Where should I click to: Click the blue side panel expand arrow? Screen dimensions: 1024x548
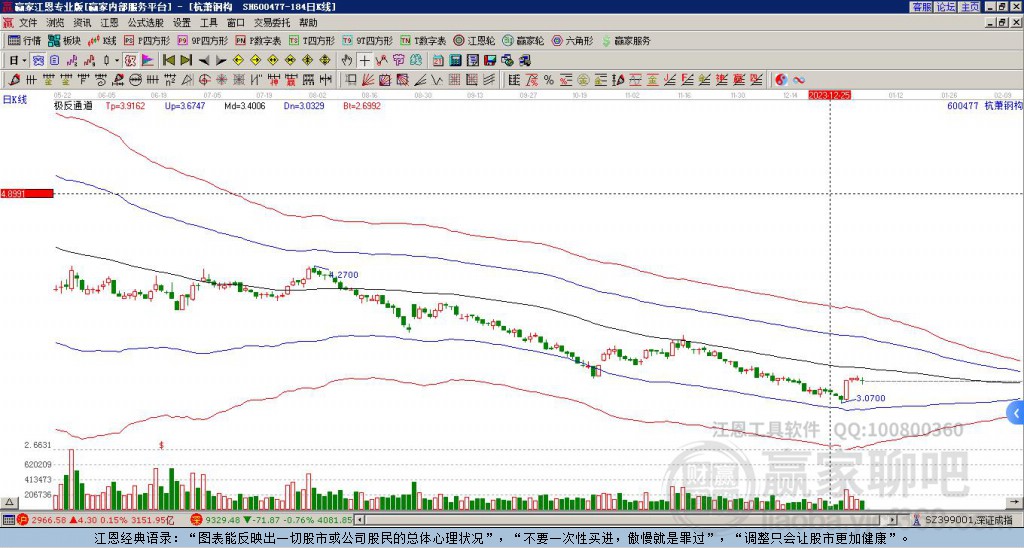coord(1016,413)
